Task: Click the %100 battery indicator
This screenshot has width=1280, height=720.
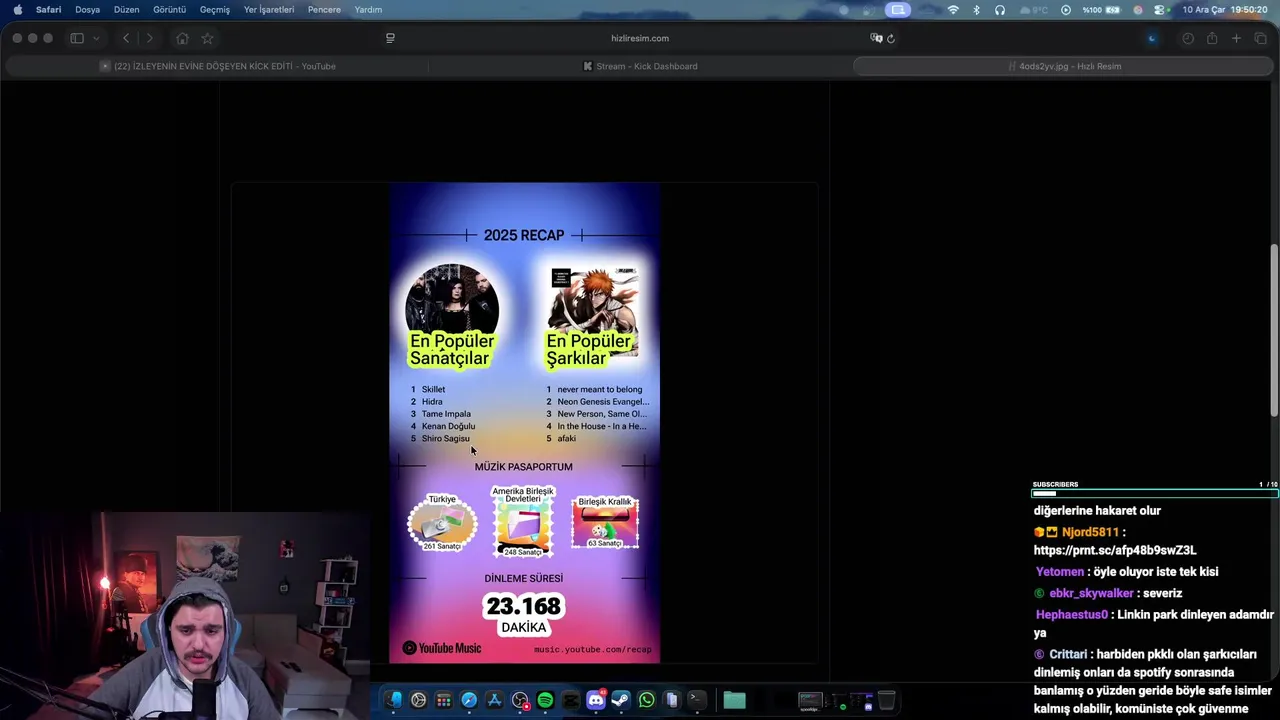Action: tap(1100, 10)
